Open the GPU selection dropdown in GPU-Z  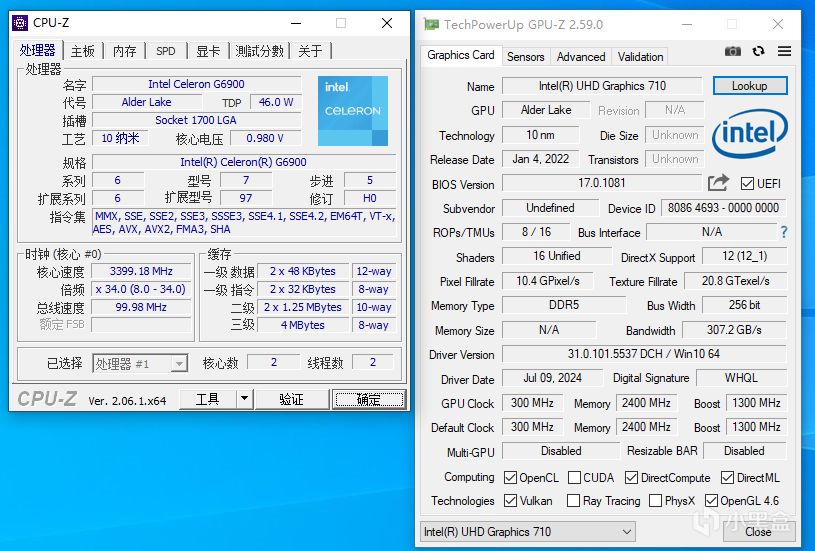point(527,532)
